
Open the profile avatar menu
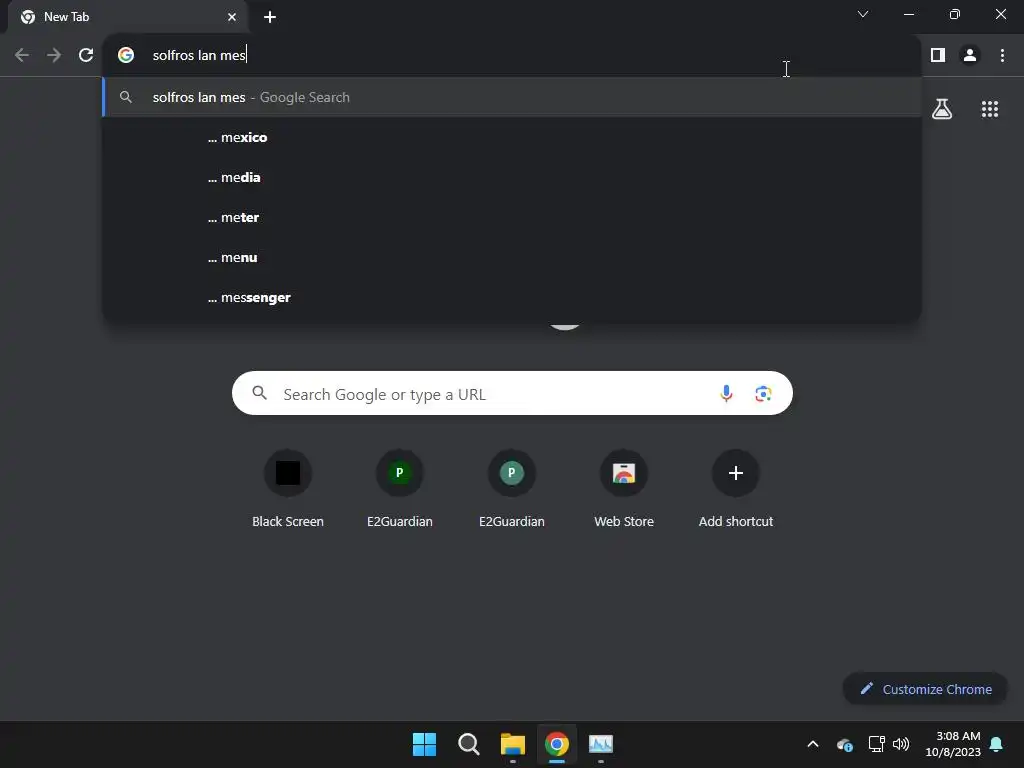[x=970, y=55]
